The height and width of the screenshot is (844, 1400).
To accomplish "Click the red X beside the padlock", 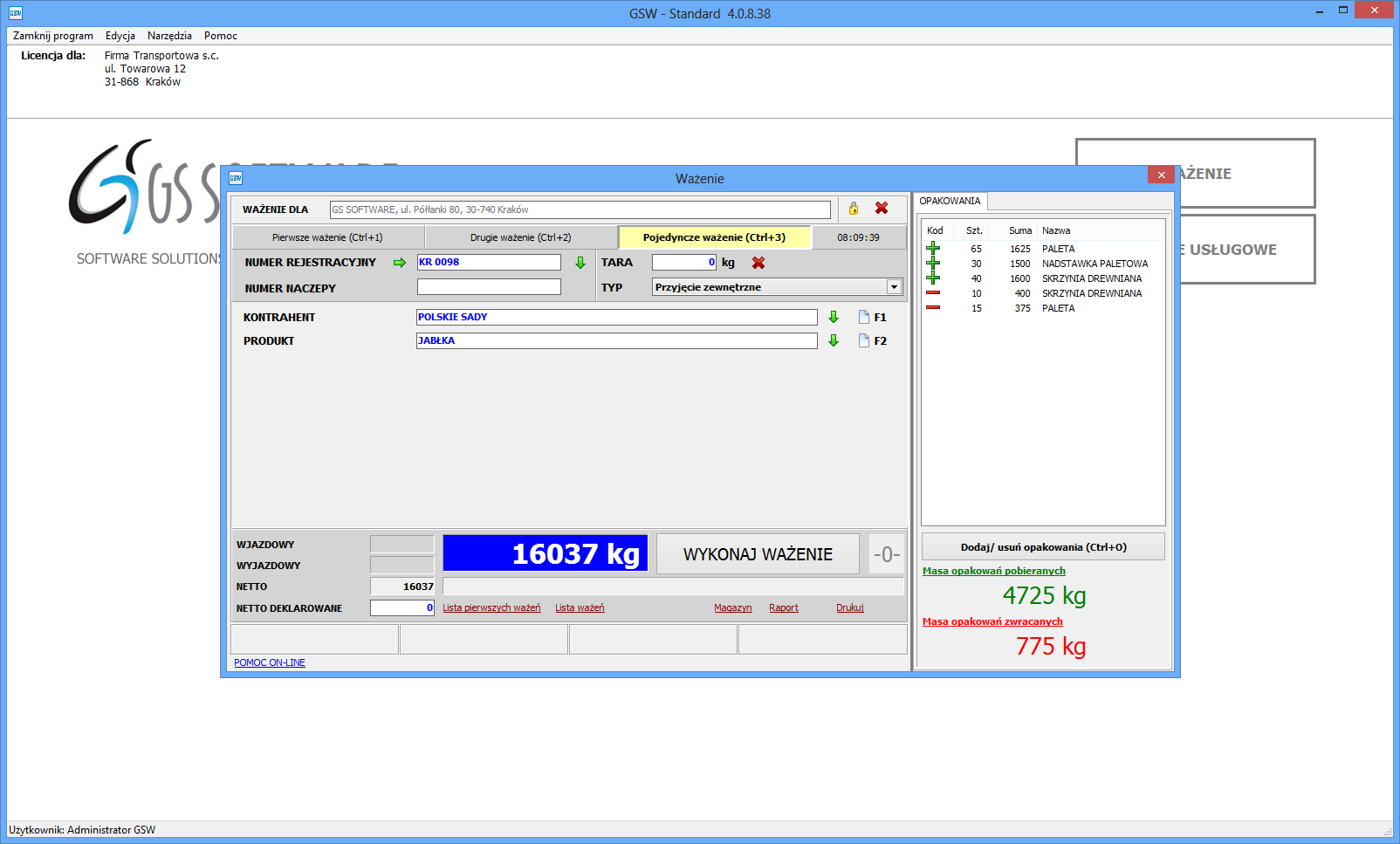I will click(x=882, y=209).
